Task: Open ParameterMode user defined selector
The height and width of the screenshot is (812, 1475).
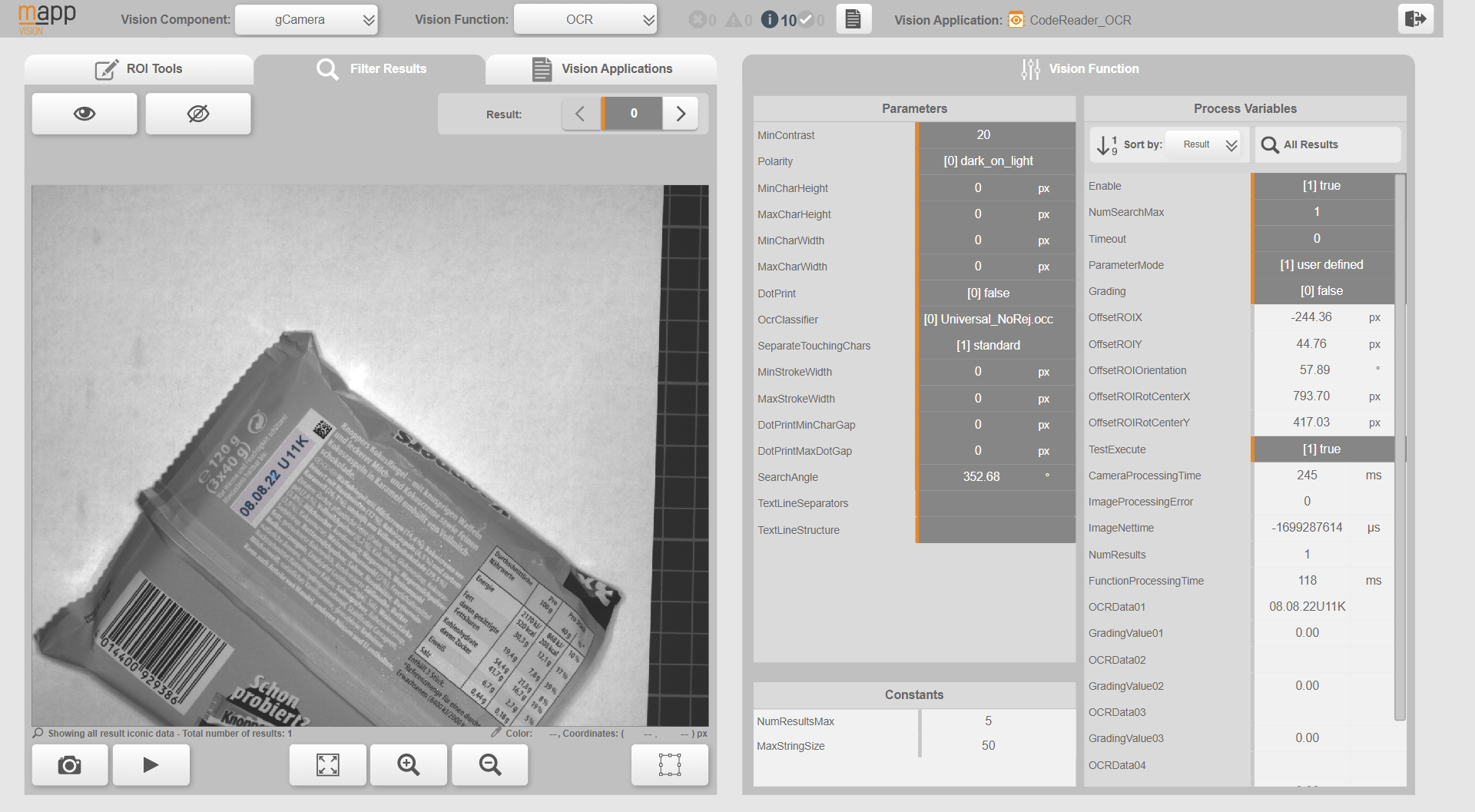Action: 1322,265
